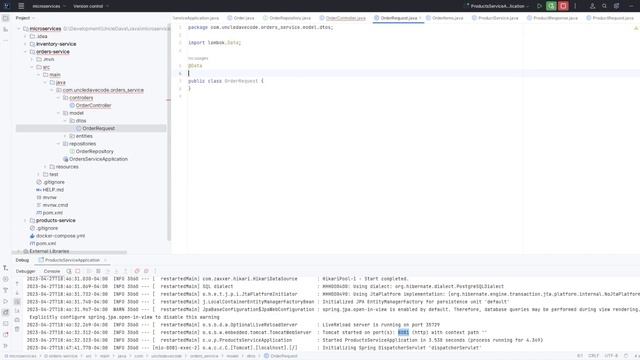Click the left sidebar more tool windows ellipsis
Image resolution: width=640 pixels, height=360 pixels.
click(x=5, y=40)
